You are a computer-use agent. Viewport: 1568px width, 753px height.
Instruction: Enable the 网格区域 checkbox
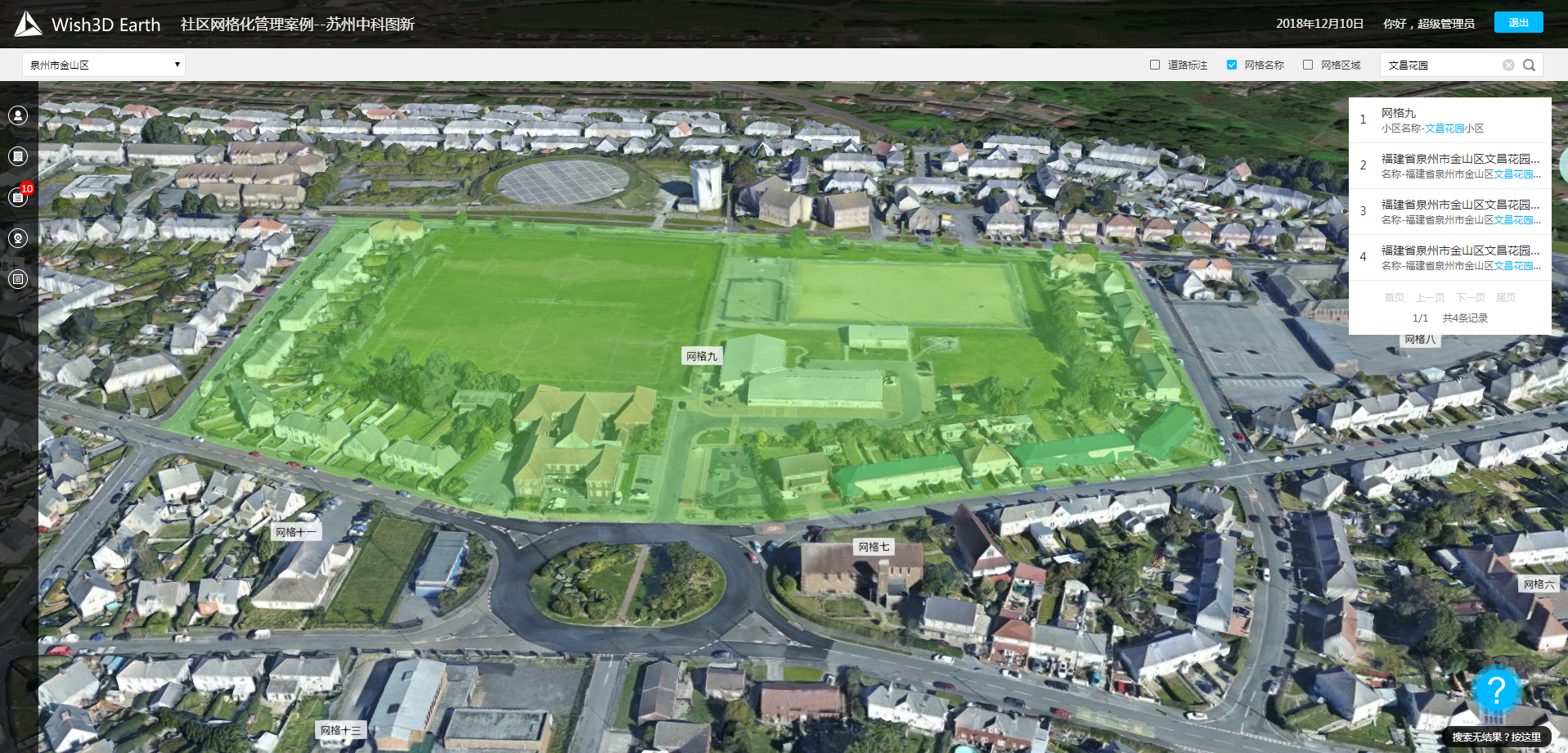(x=1308, y=65)
